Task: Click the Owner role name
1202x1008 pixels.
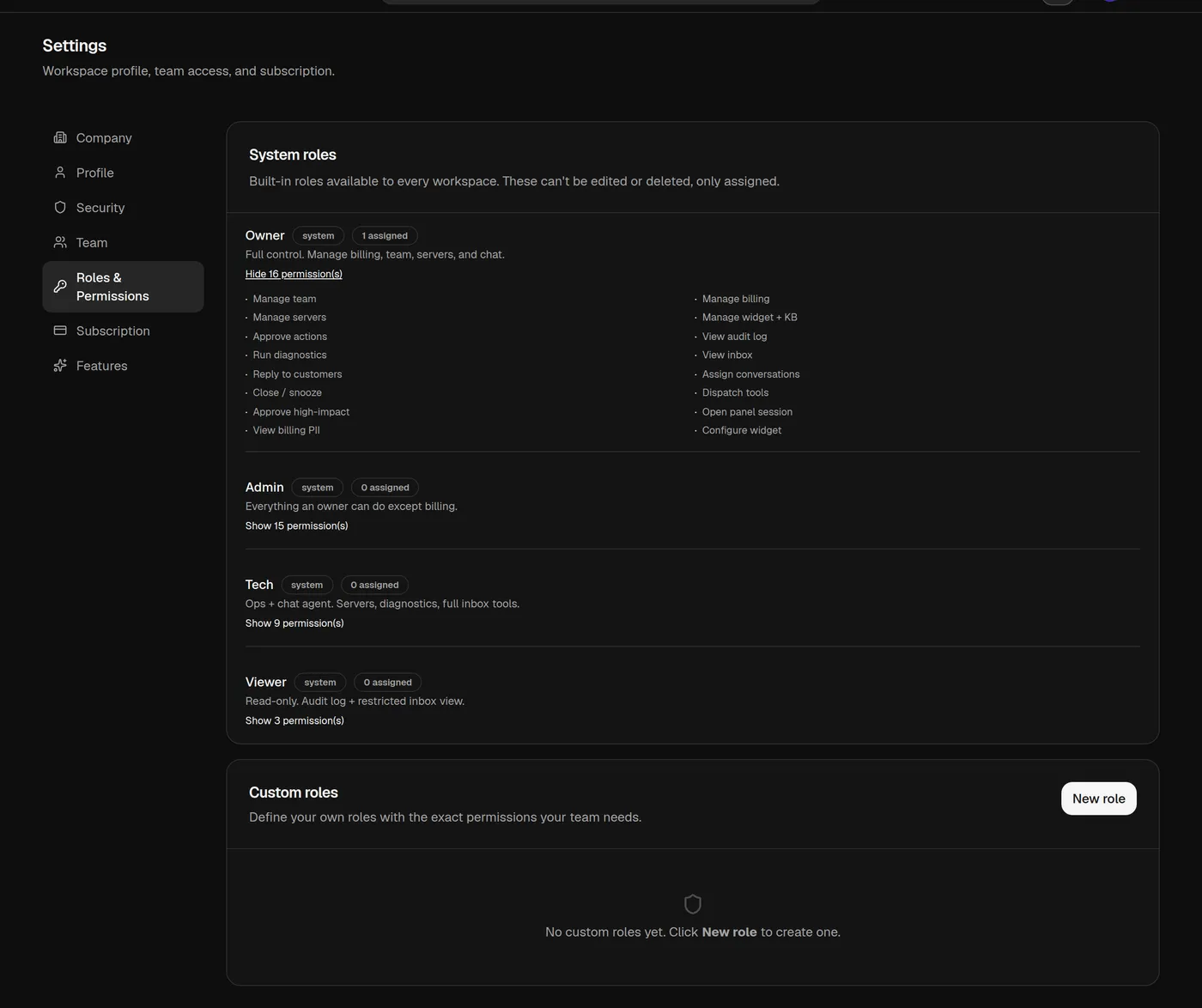Action: [x=264, y=235]
